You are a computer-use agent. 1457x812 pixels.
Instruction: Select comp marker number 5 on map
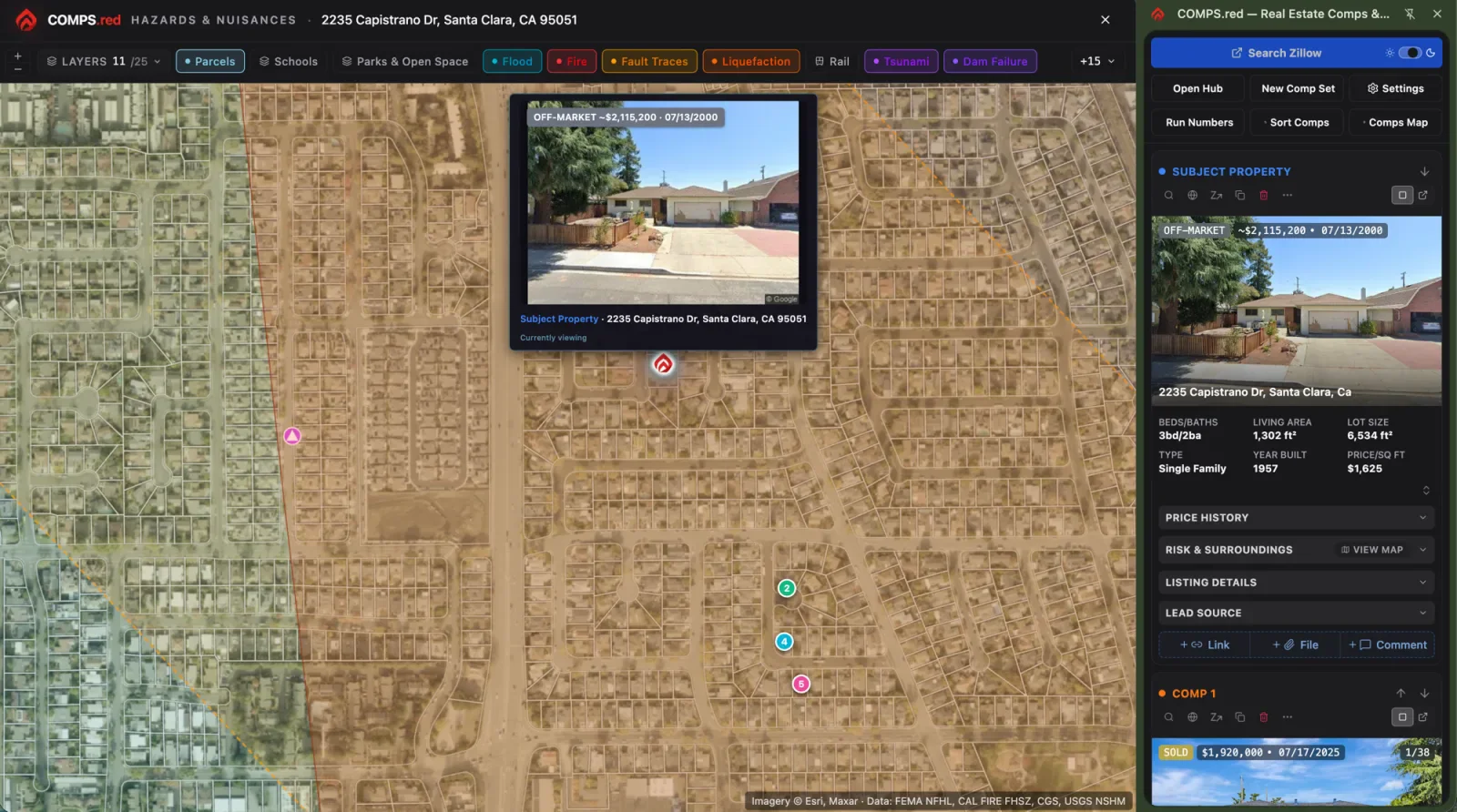pos(801,684)
